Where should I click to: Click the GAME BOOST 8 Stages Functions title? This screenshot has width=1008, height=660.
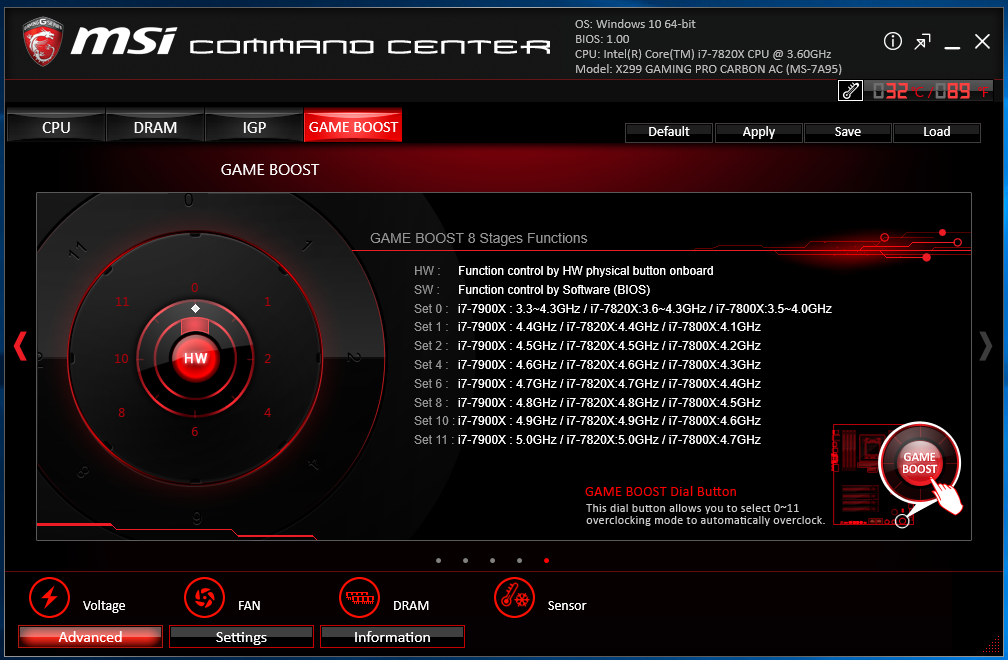479,238
